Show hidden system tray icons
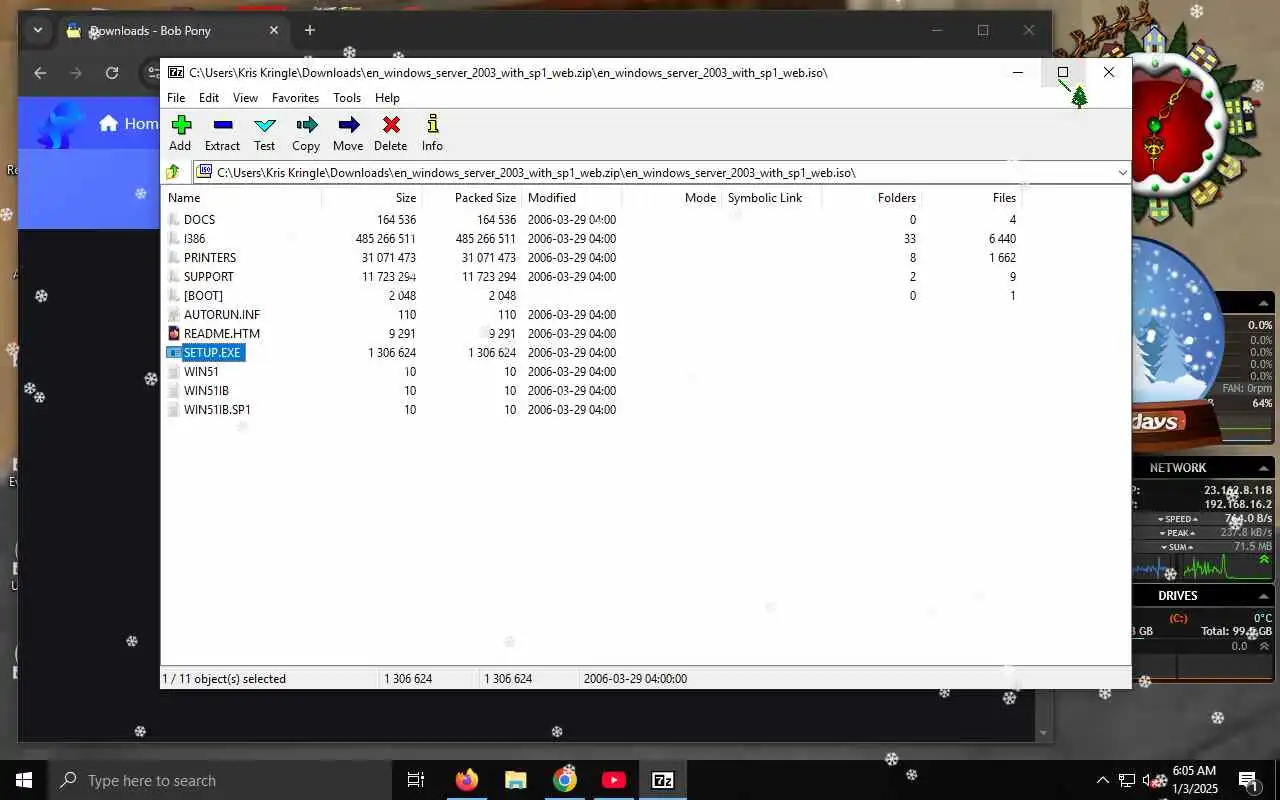 click(x=1103, y=780)
